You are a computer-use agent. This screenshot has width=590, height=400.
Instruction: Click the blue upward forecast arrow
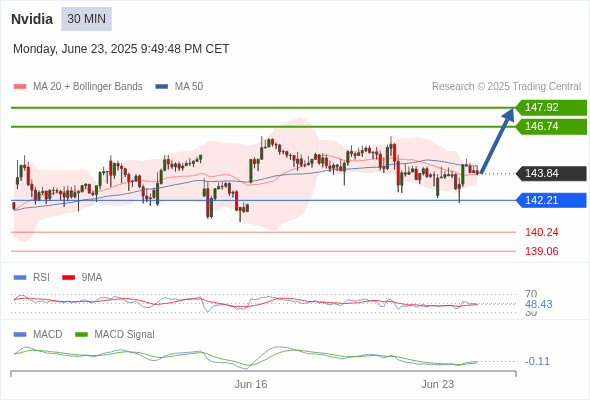(x=497, y=141)
